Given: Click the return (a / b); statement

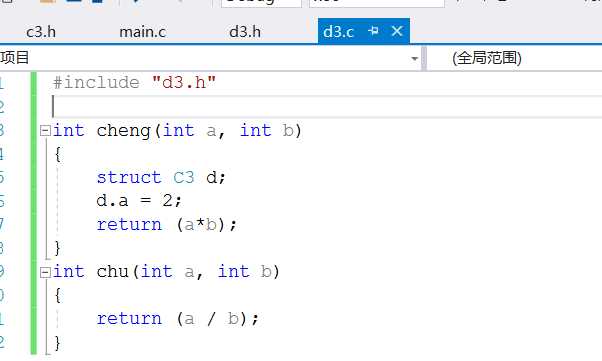Looking at the screenshot, I should [x=178, y=319].
